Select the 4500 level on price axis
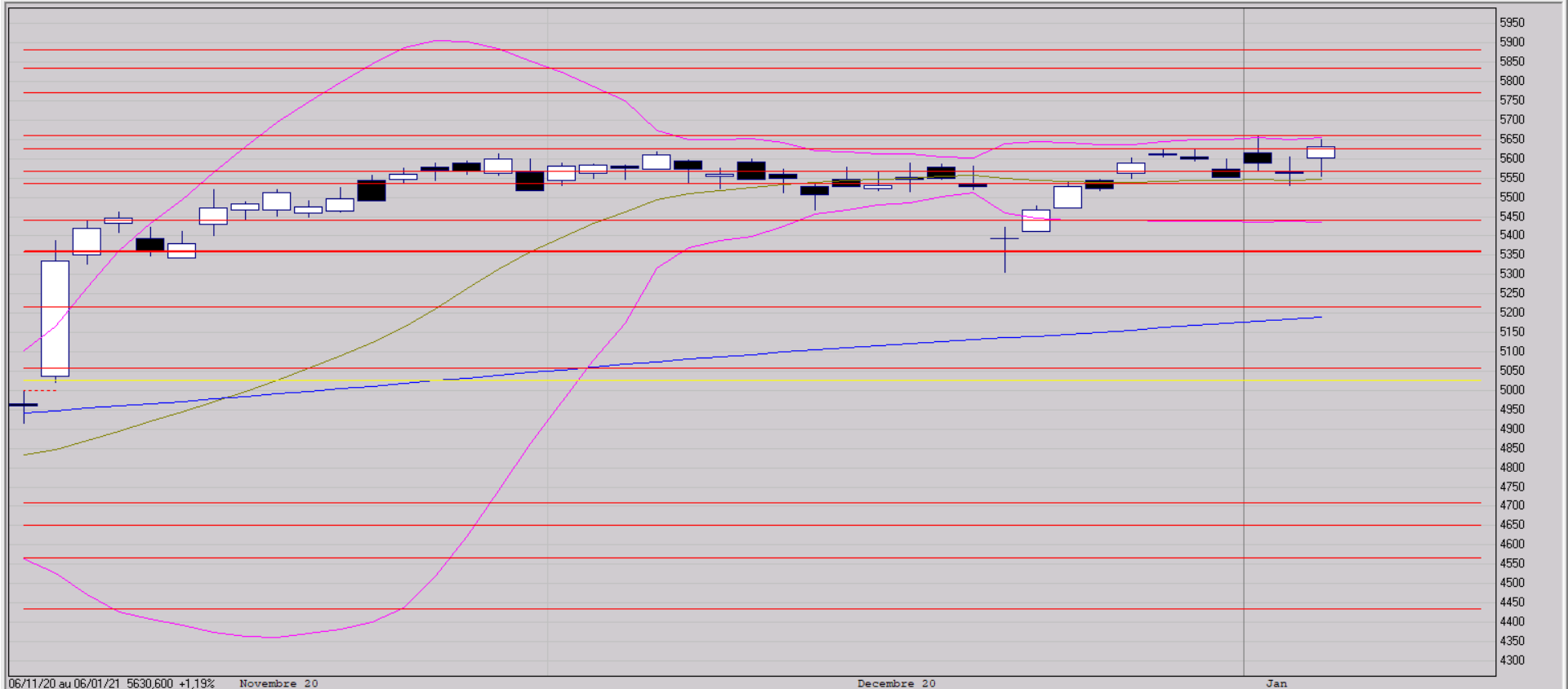1568x689 pixels. (x=1512, y=583)
